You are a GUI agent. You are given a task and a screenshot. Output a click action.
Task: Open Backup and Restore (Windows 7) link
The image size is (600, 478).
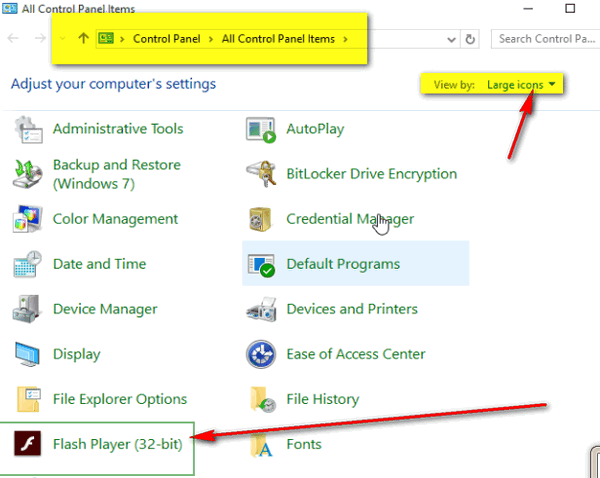[x=116, y=174]
